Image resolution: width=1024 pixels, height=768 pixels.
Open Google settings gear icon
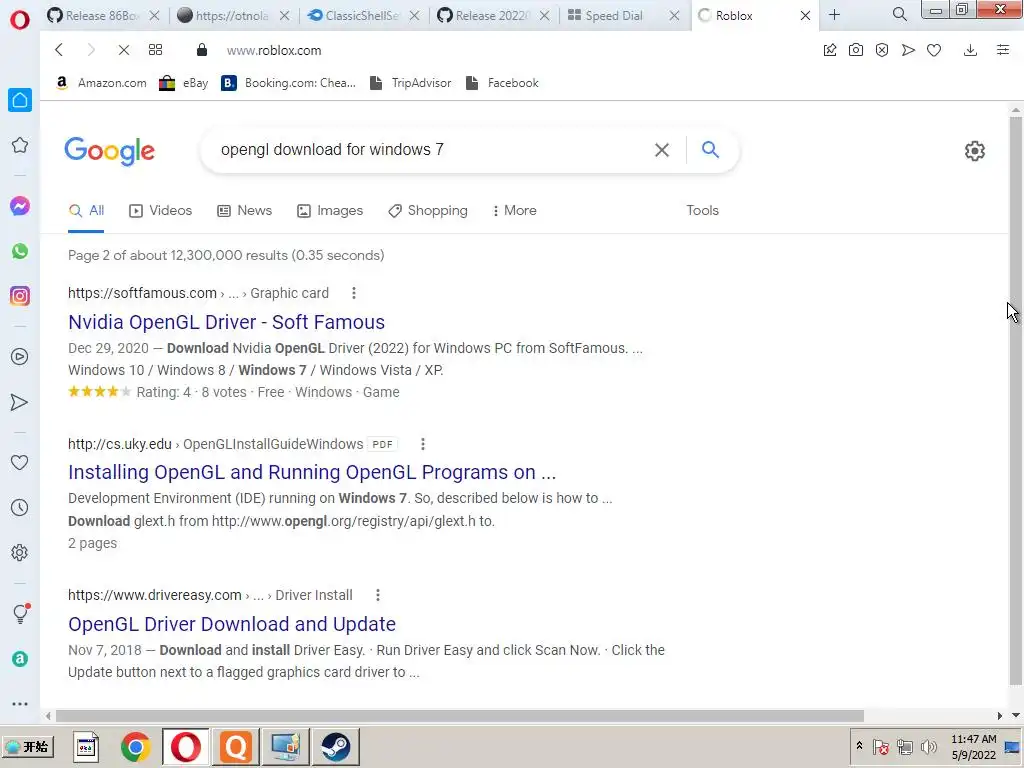pos(974,151)
